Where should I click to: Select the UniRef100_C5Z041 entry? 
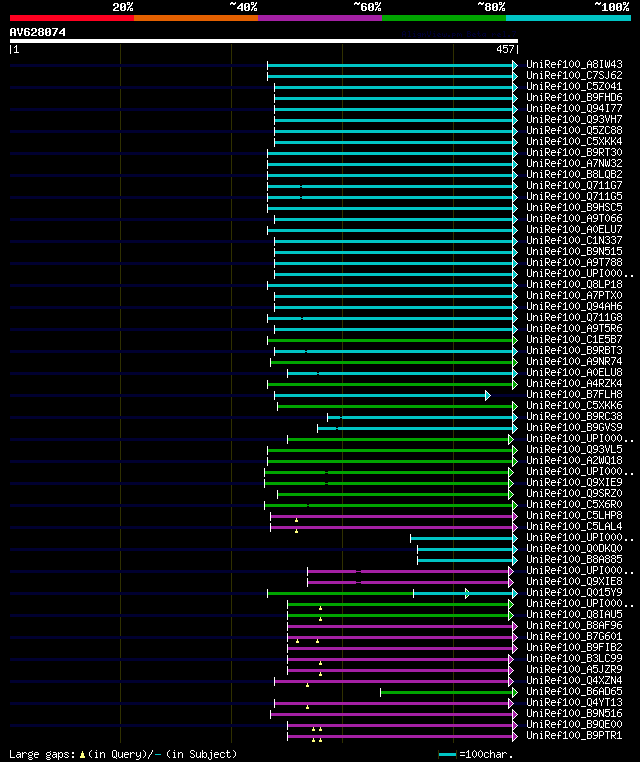pos(574,86)
